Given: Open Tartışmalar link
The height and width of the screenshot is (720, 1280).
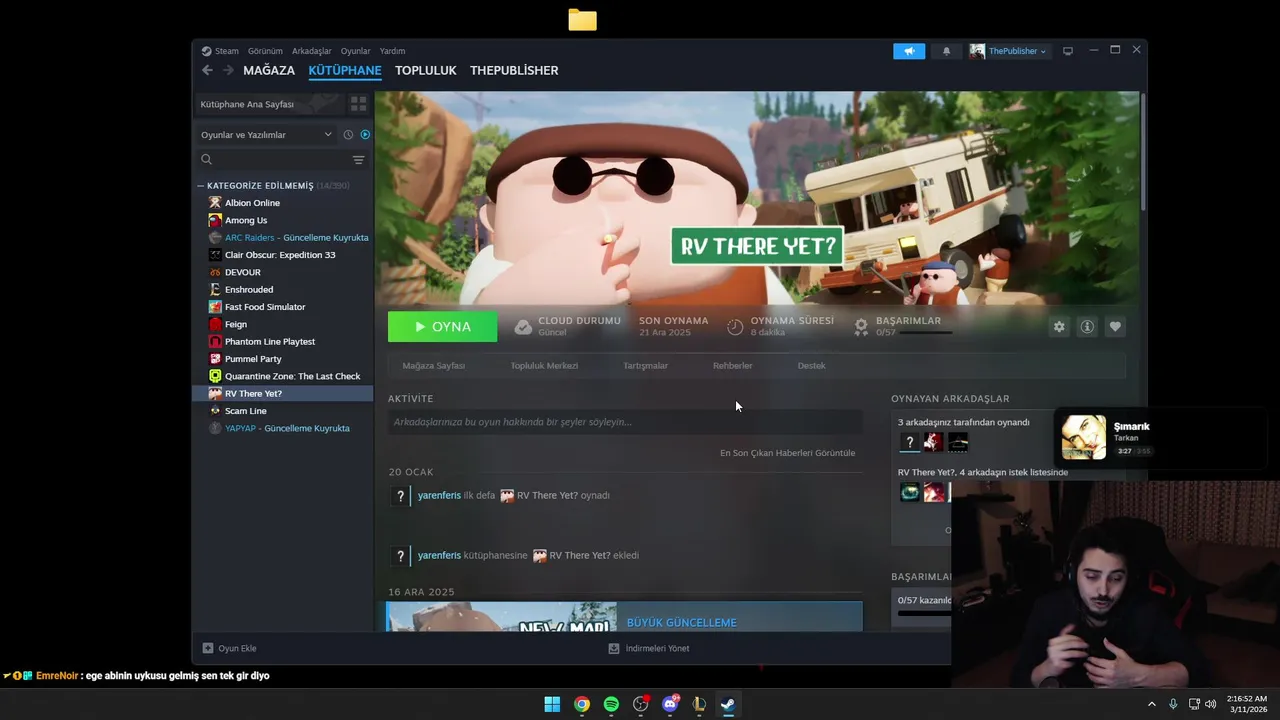Looking at the screenshot, I should pyautogui.click(x=645, y=366).
